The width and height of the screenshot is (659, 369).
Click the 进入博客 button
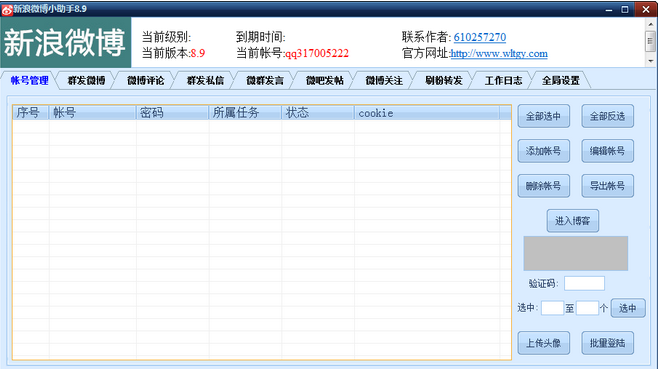coord(572,221)
